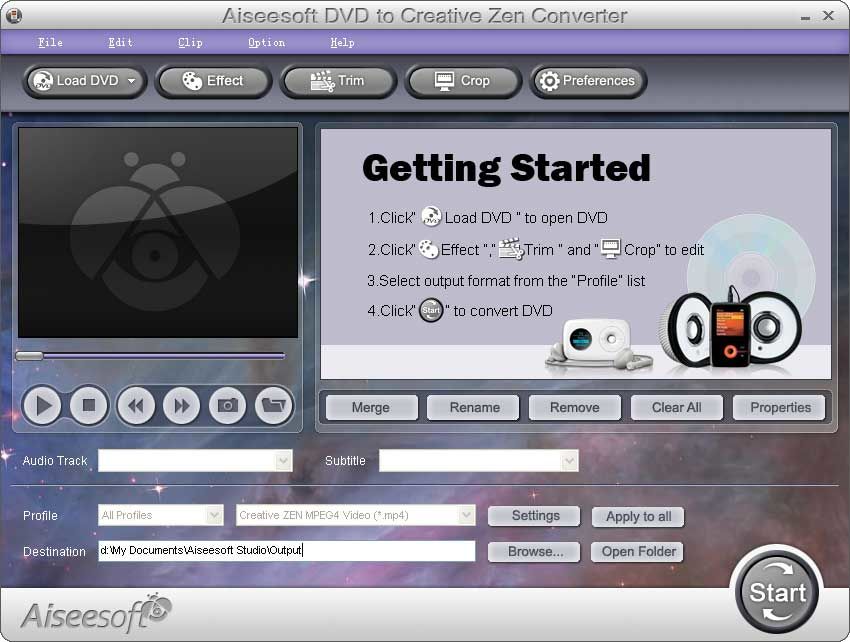Click Apply to all button

coord(638,516)
